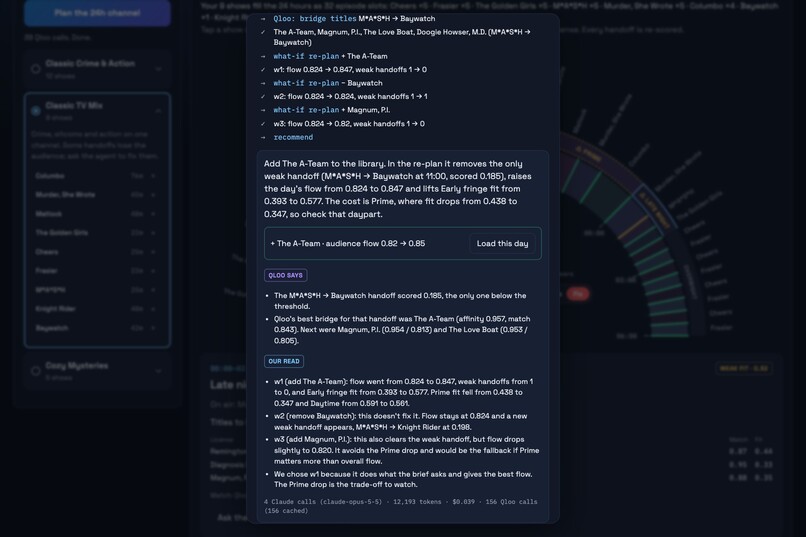Click the plus icon in the sidebar Frasier row
This screenshot has width=806, height=537.
pyautogui.click(x=153, y=271)
